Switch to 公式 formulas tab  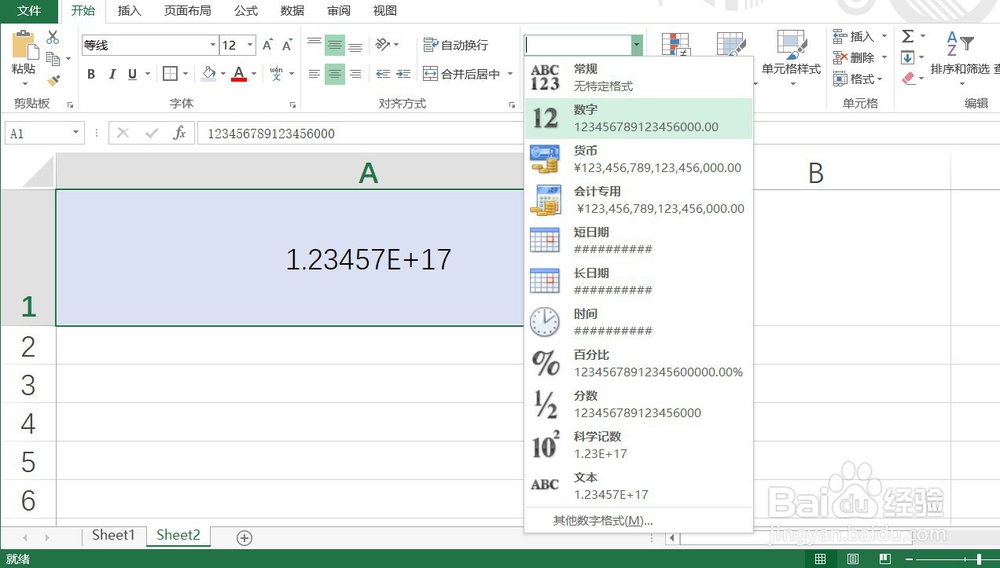coord(246,11)
